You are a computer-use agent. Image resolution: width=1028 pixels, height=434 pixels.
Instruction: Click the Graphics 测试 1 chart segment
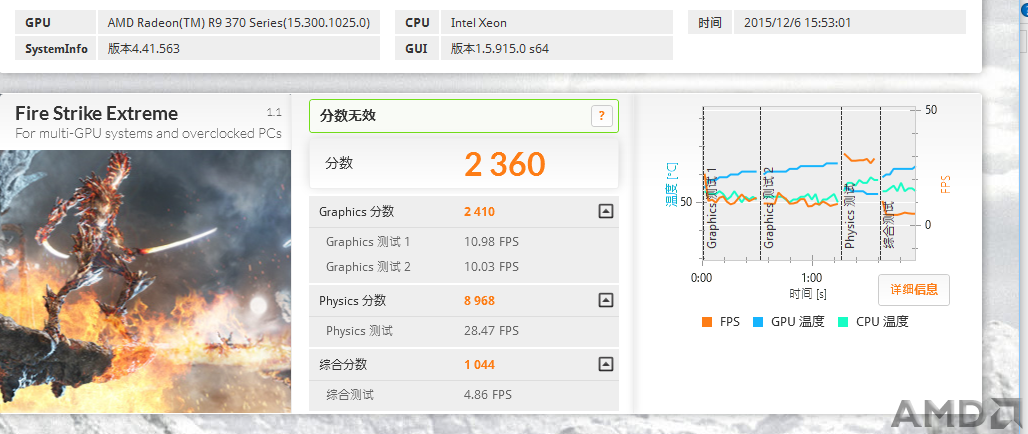732,182
